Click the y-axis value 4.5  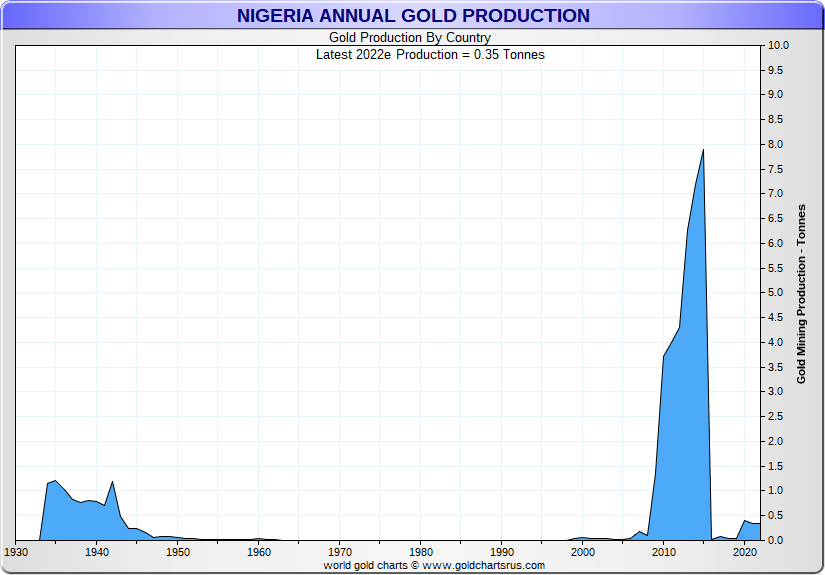click(x=776, y=317)
